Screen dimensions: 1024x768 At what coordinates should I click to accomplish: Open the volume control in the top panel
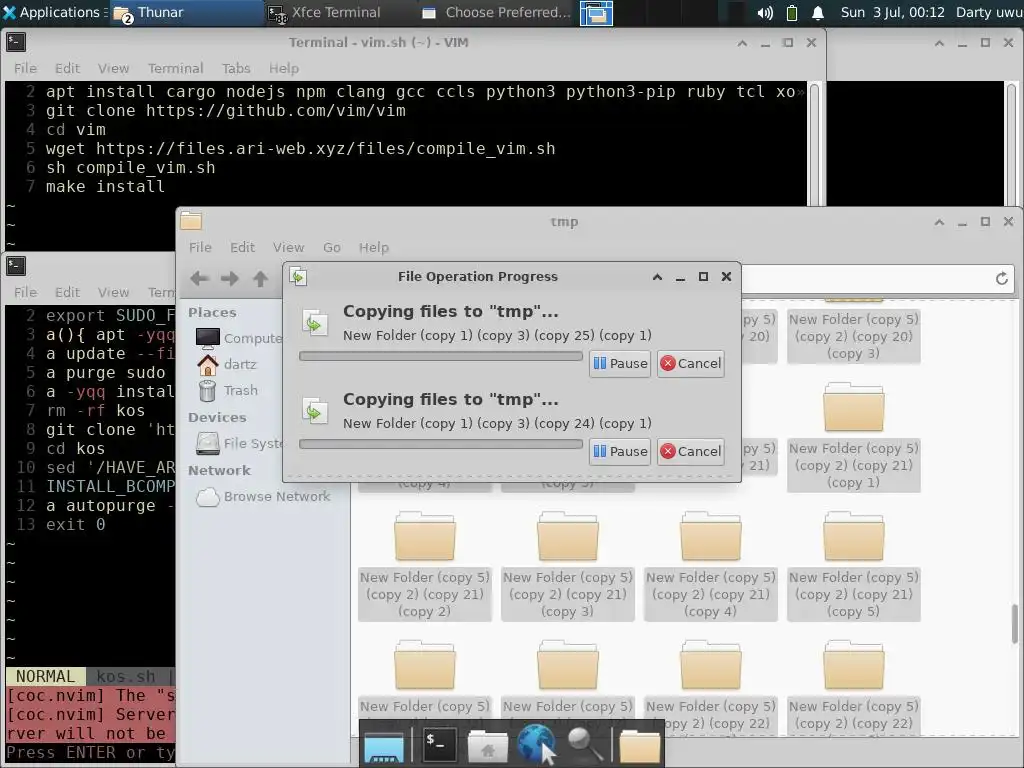click(765, 13)
